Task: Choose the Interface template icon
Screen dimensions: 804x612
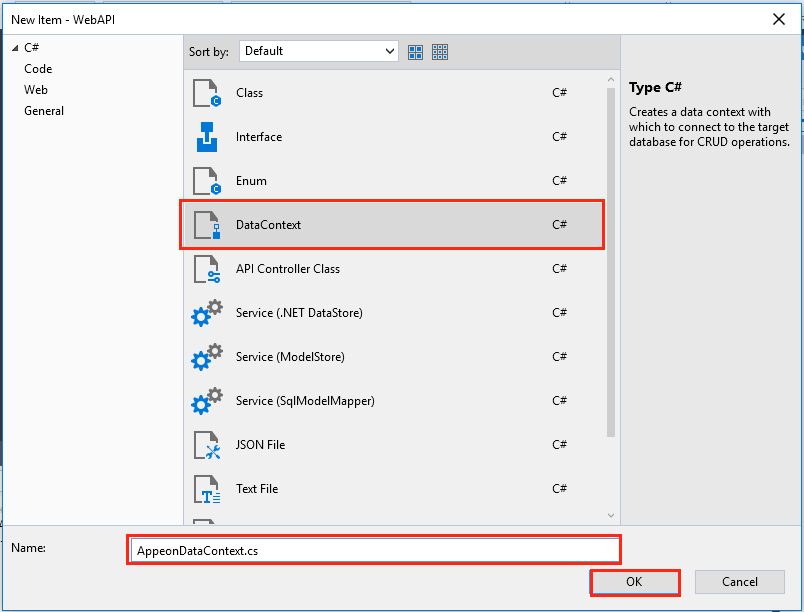Action: point(206,137)
